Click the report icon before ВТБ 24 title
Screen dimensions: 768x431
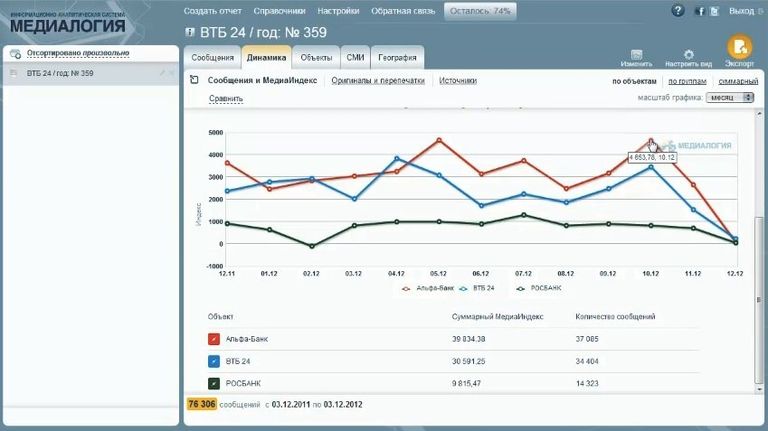[190, 32]
